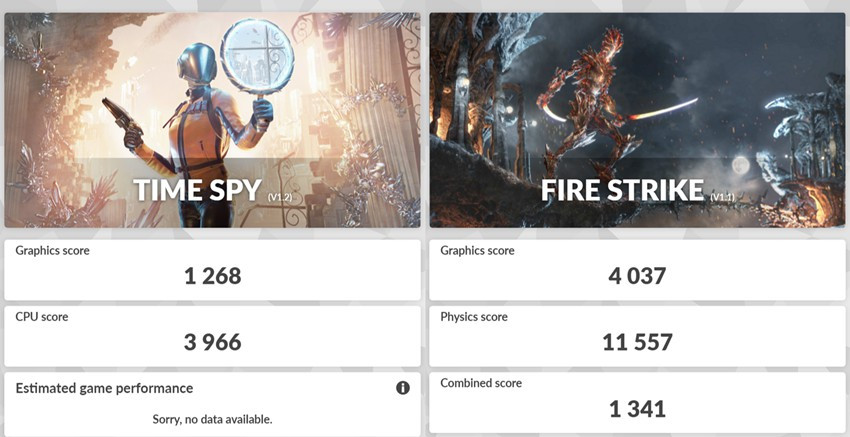Click the Estimated game performance info icon
The height and width of the screenshot is (437, 850).
(403, 388)
